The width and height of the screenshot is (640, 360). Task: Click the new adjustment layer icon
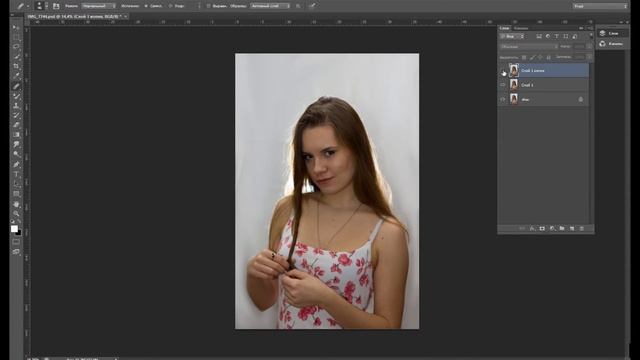pos(552,229)
